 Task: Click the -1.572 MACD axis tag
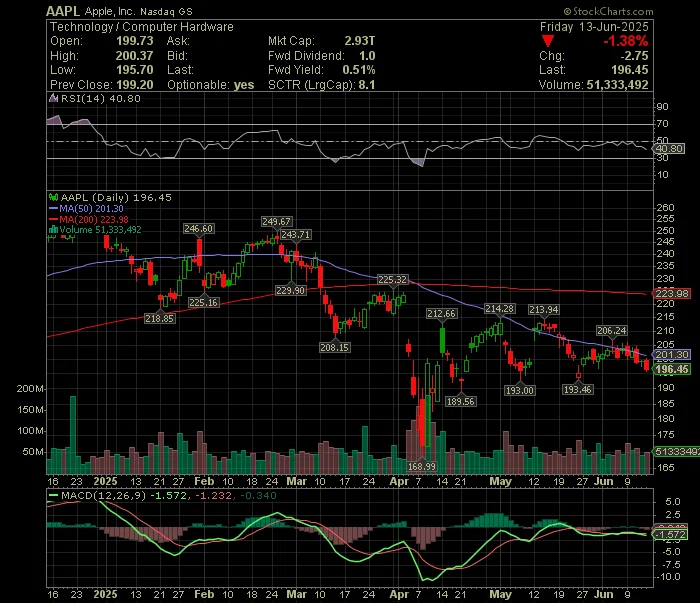point(670,534)
